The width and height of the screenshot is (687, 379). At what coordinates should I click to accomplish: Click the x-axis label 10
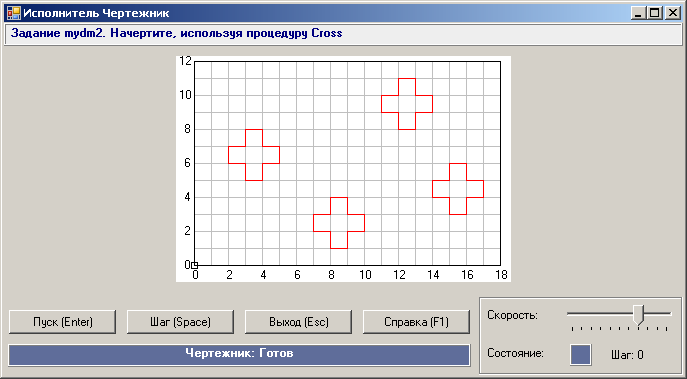point(365,275)
